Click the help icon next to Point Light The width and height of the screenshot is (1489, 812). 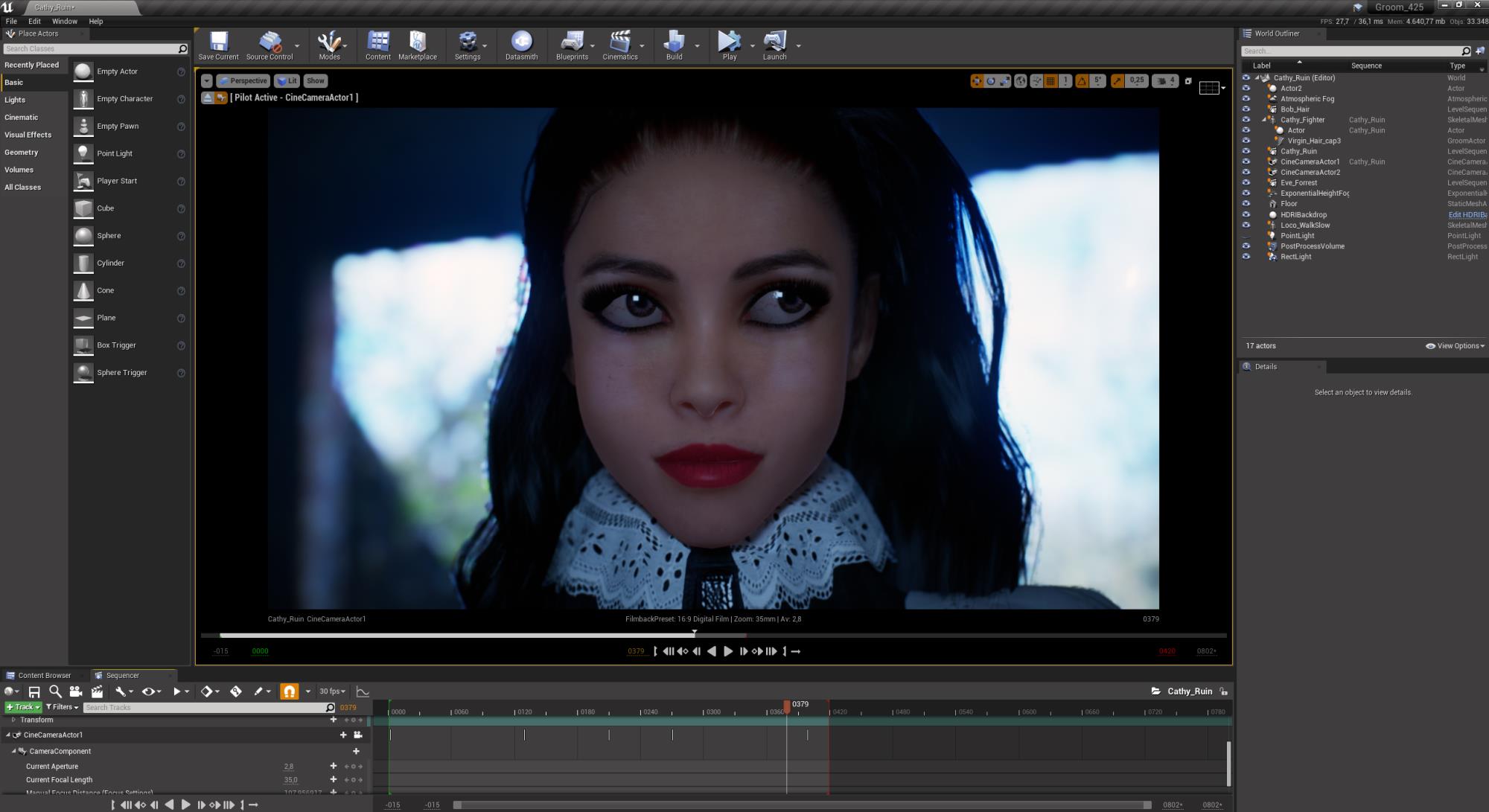pos(181,154)
